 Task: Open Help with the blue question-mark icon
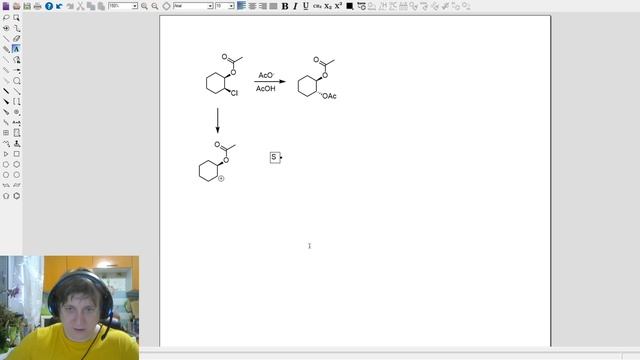pos(49,6)
